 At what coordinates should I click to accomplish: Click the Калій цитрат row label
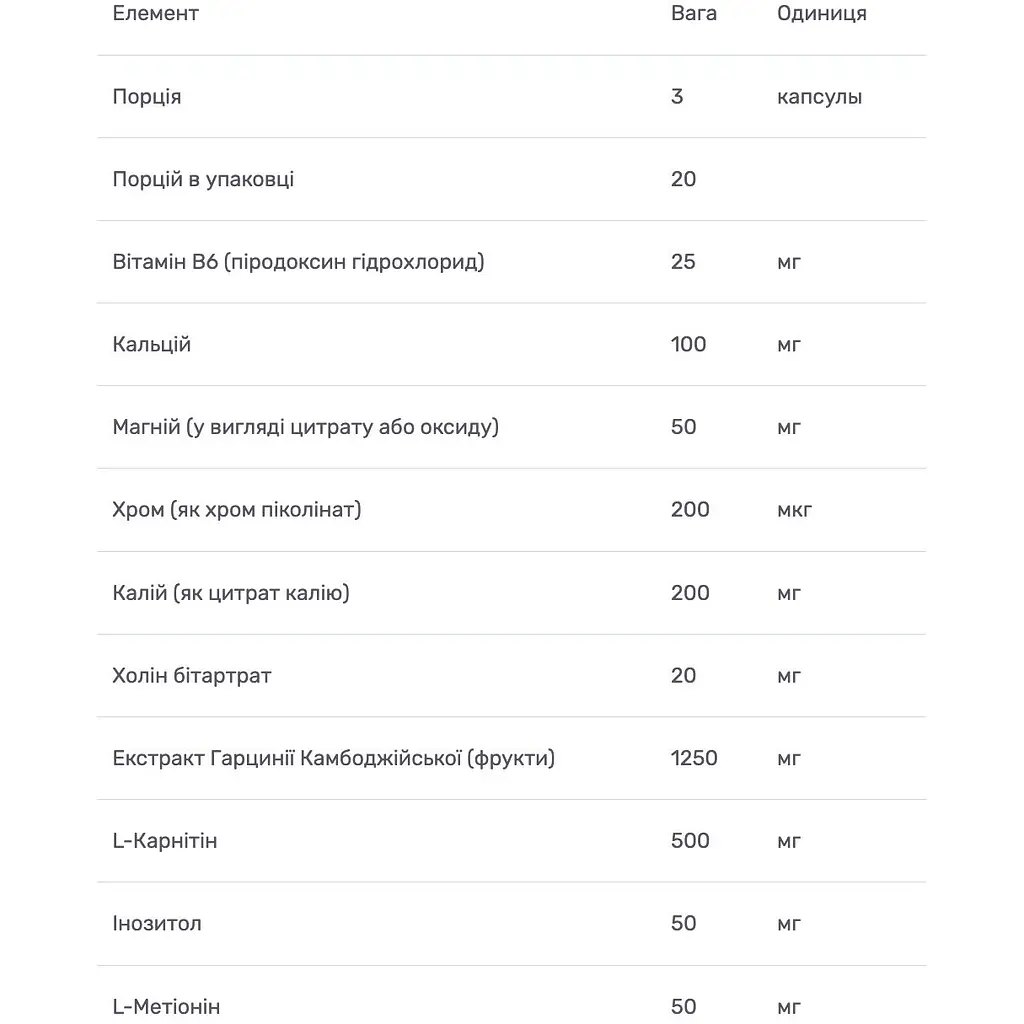[231, 593]
